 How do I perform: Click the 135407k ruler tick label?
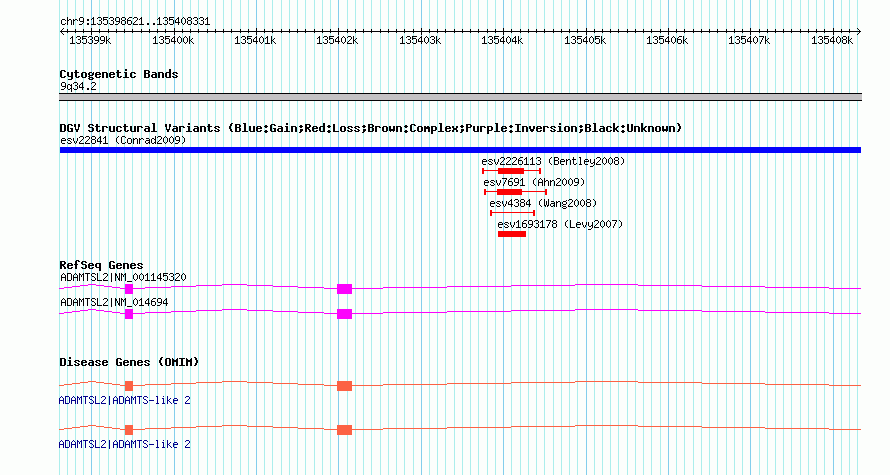point(749,40)
